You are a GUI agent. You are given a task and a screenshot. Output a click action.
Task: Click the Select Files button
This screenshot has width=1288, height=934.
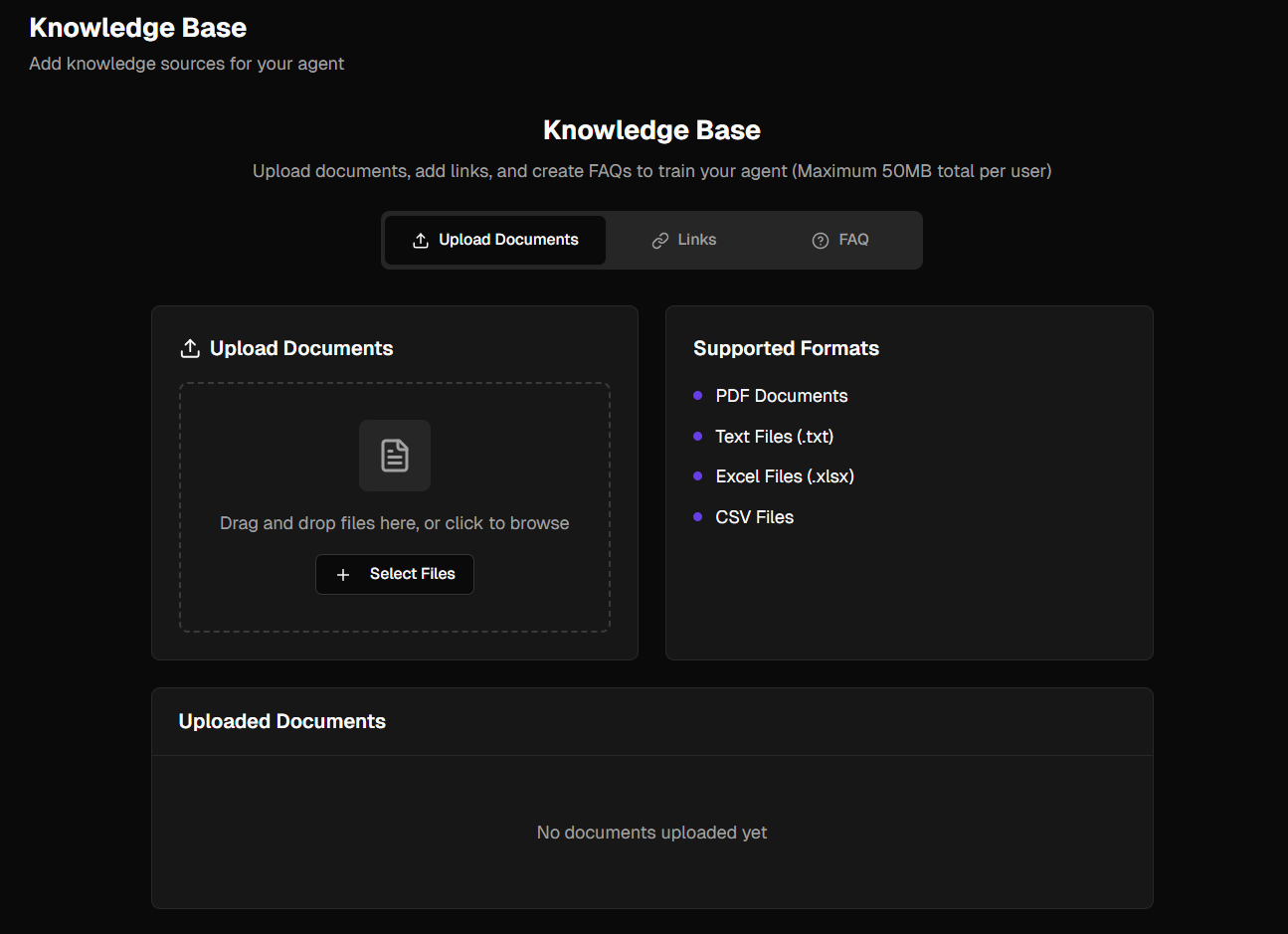click(395, 574)
